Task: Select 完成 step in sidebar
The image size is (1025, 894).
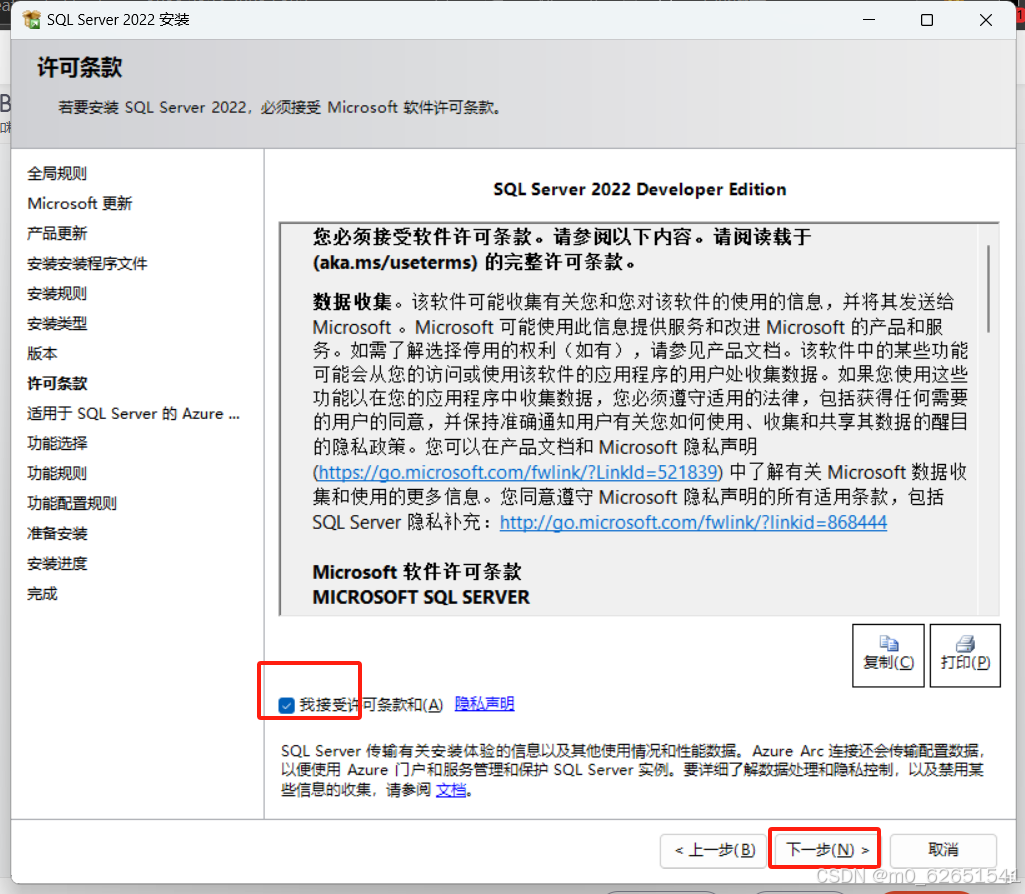Action: (42, 593)
